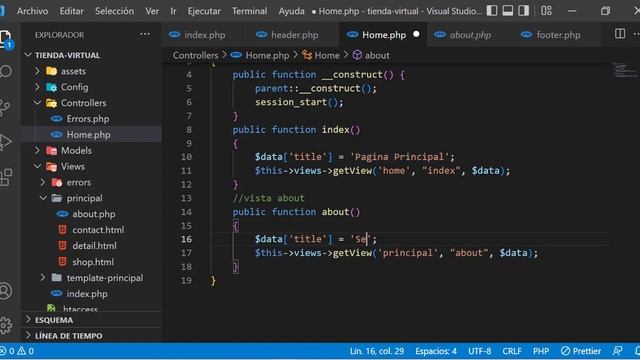Toggle bottom panel layout icon
Image resolution: width=640 pixels, height=360 pixels.
[508, 11]
